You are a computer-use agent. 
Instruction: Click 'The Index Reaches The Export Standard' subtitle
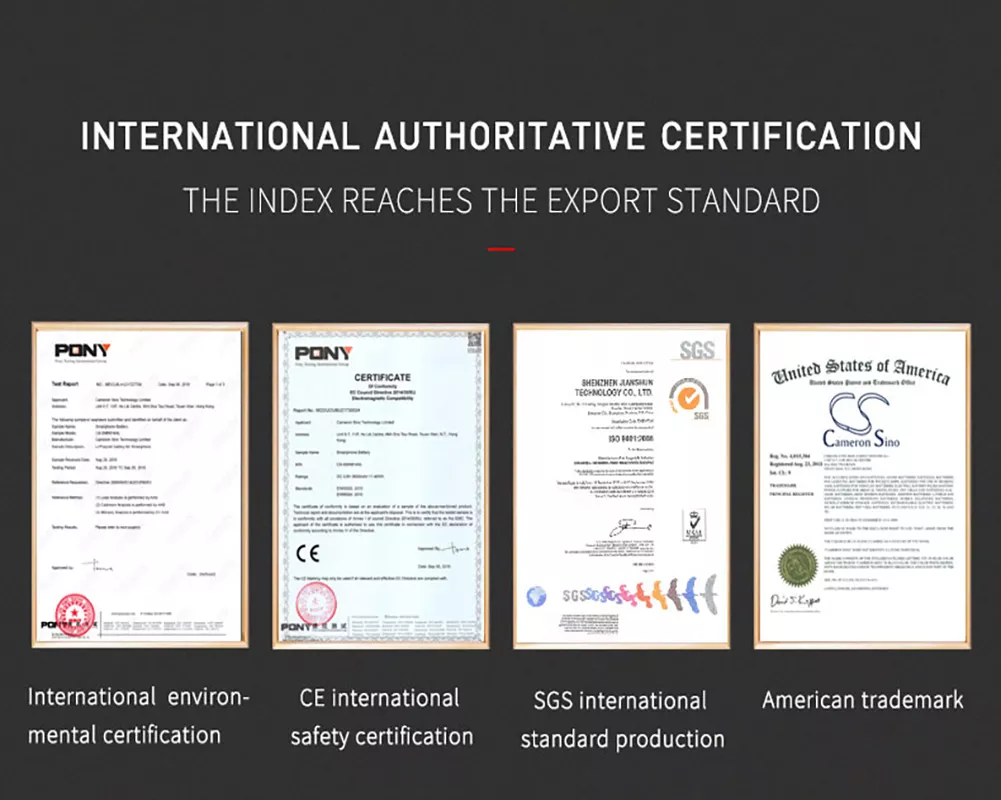pyautogui.click(x=500, y=200)
